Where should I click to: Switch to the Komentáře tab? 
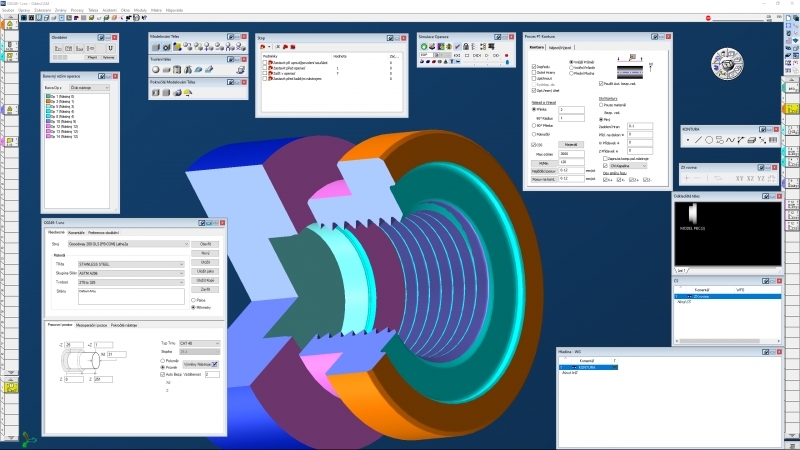pyautogui.click(x=75, y=231)
